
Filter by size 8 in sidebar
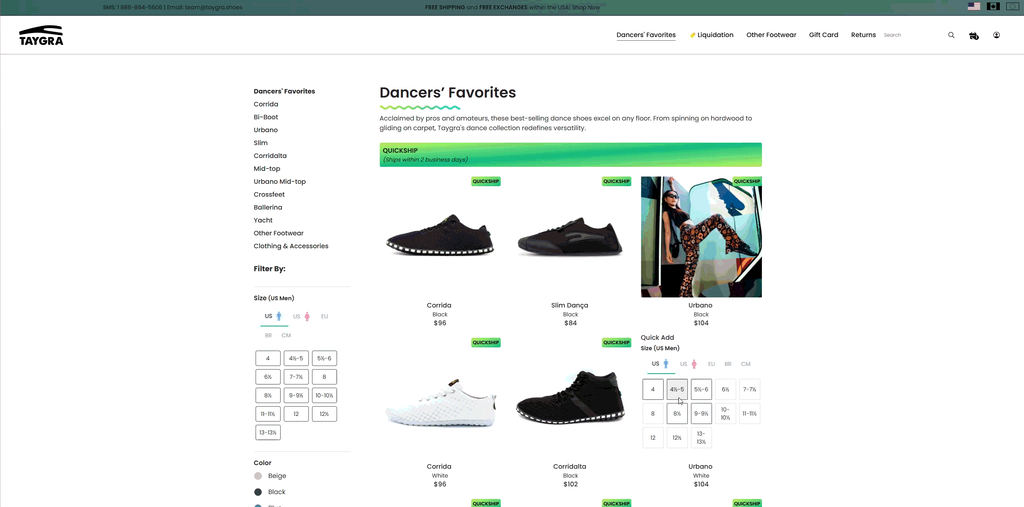tap(324, 377)
